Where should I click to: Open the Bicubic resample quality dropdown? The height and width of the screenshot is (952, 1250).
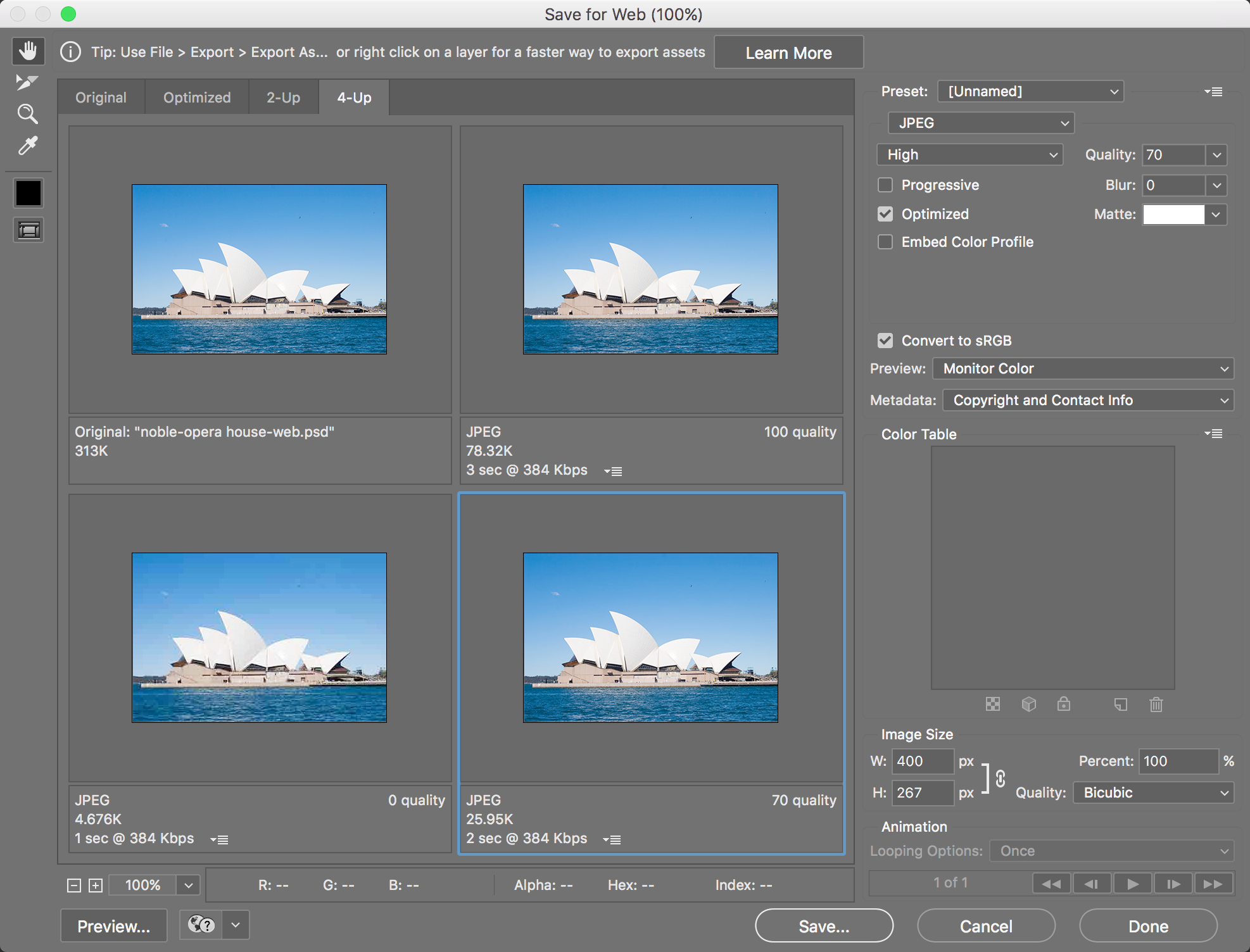coord(1153,792)
